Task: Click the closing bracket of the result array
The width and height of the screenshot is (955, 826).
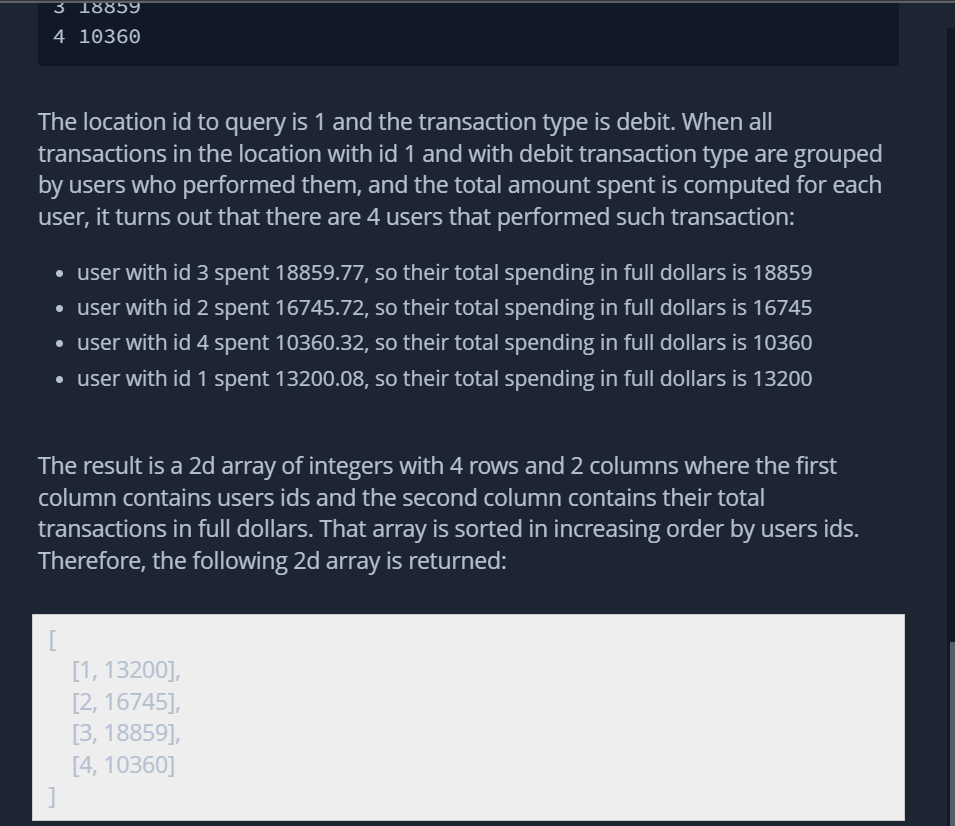Action: [x=52, y=797]
